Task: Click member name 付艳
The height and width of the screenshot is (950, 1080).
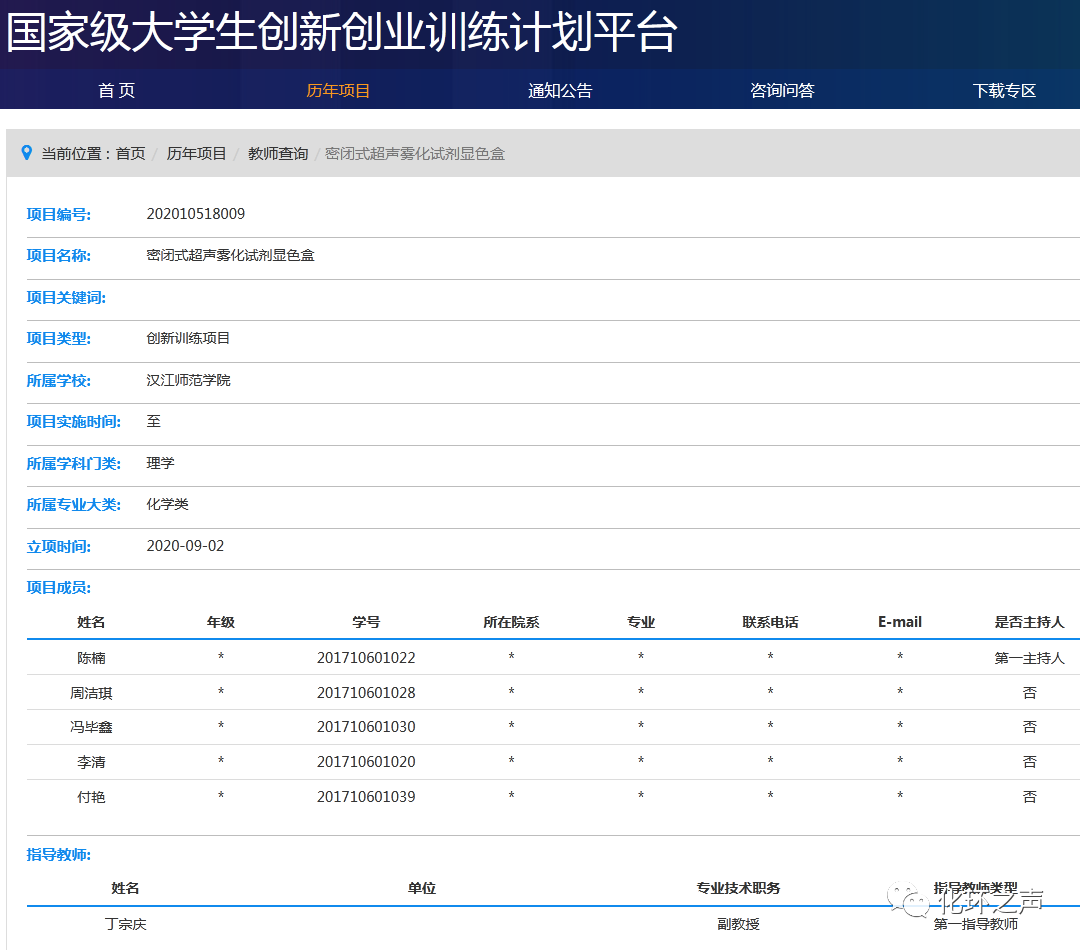Action: point(91,797)
